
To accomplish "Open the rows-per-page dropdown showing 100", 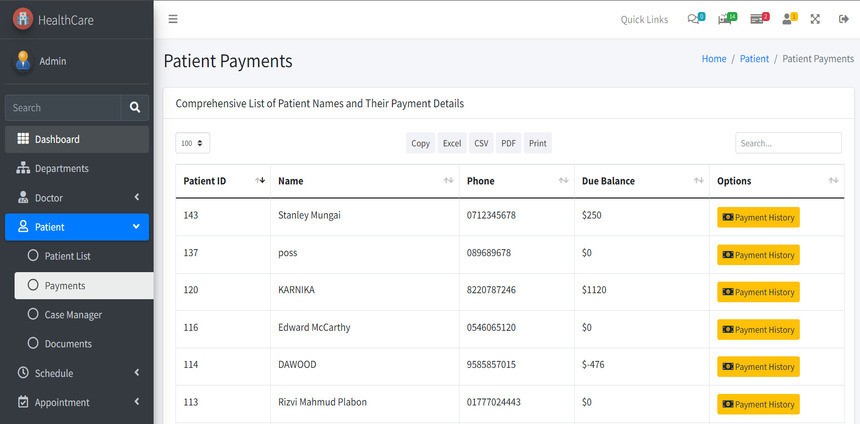I will tap(192, 143).
